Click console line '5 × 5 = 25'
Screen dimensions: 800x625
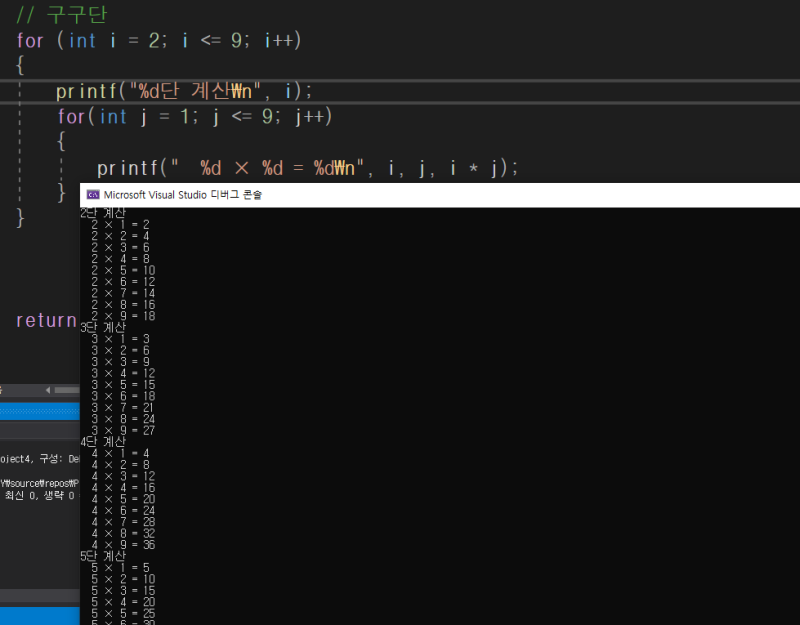pyautogui.click(x=123, y=614)
